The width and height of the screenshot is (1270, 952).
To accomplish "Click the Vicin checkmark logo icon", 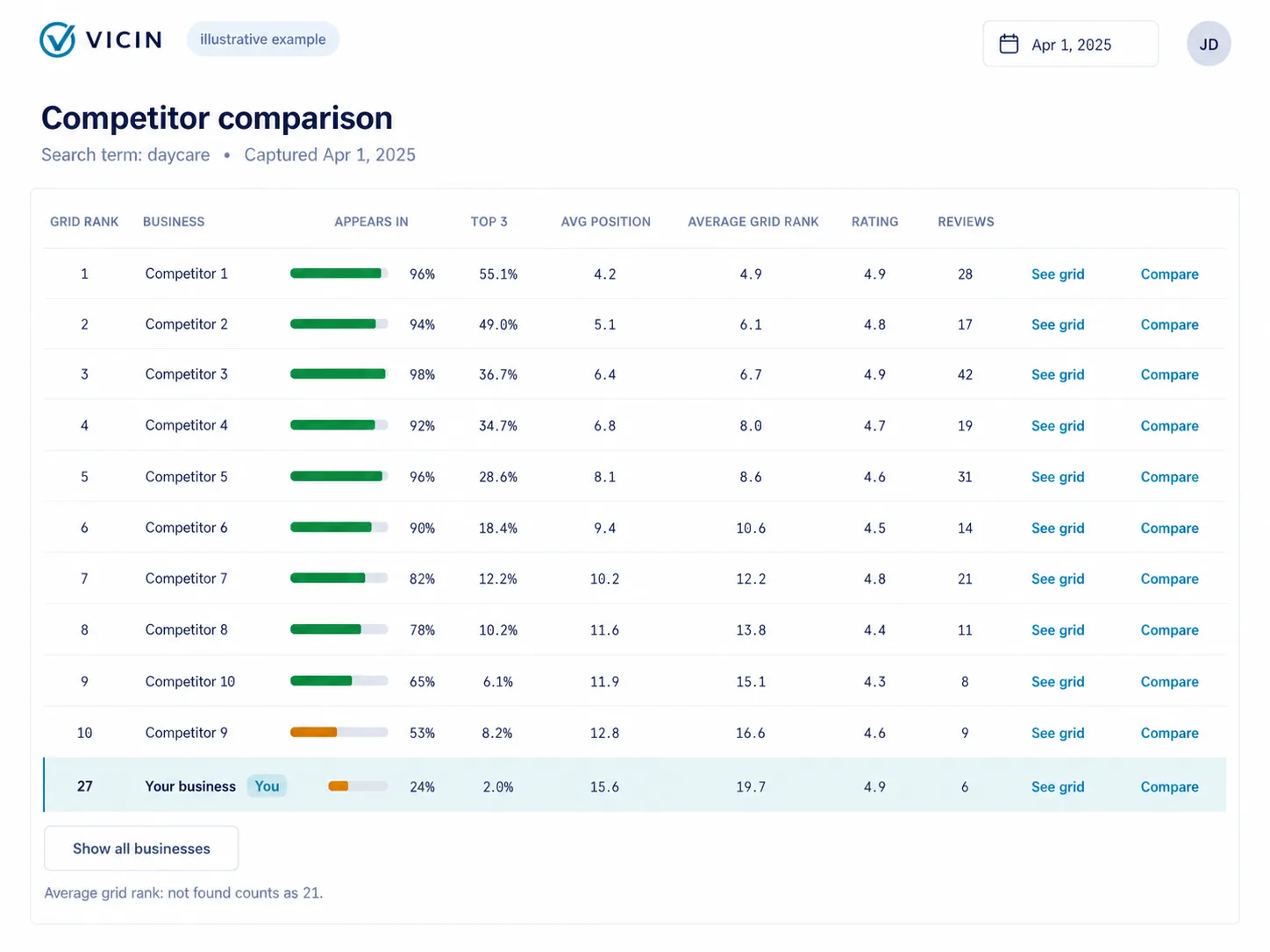I will point(58,39).
